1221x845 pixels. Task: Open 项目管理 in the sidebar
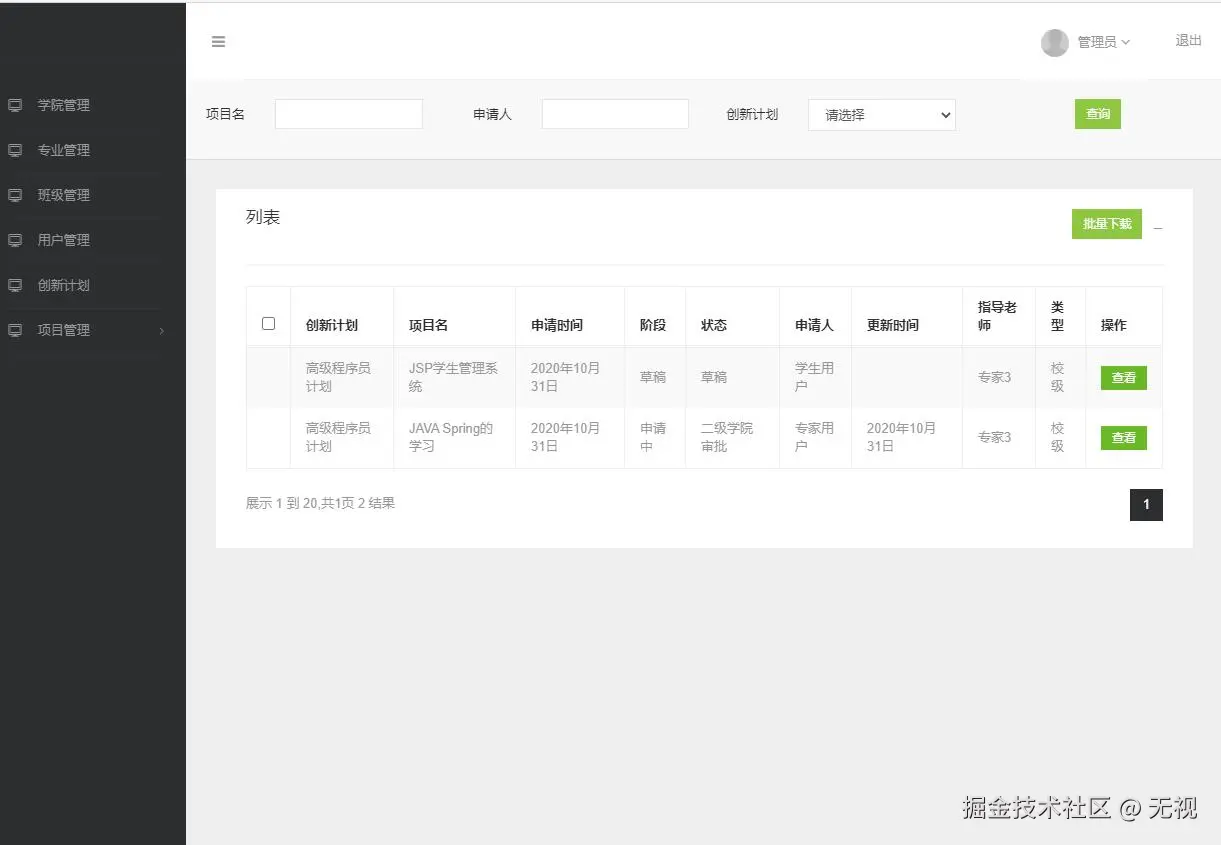[64, 330]
